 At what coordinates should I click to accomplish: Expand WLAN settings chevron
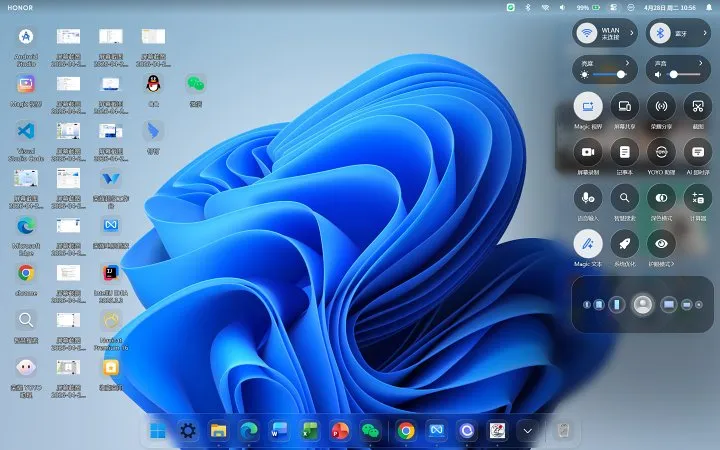(x=631, y=33)
